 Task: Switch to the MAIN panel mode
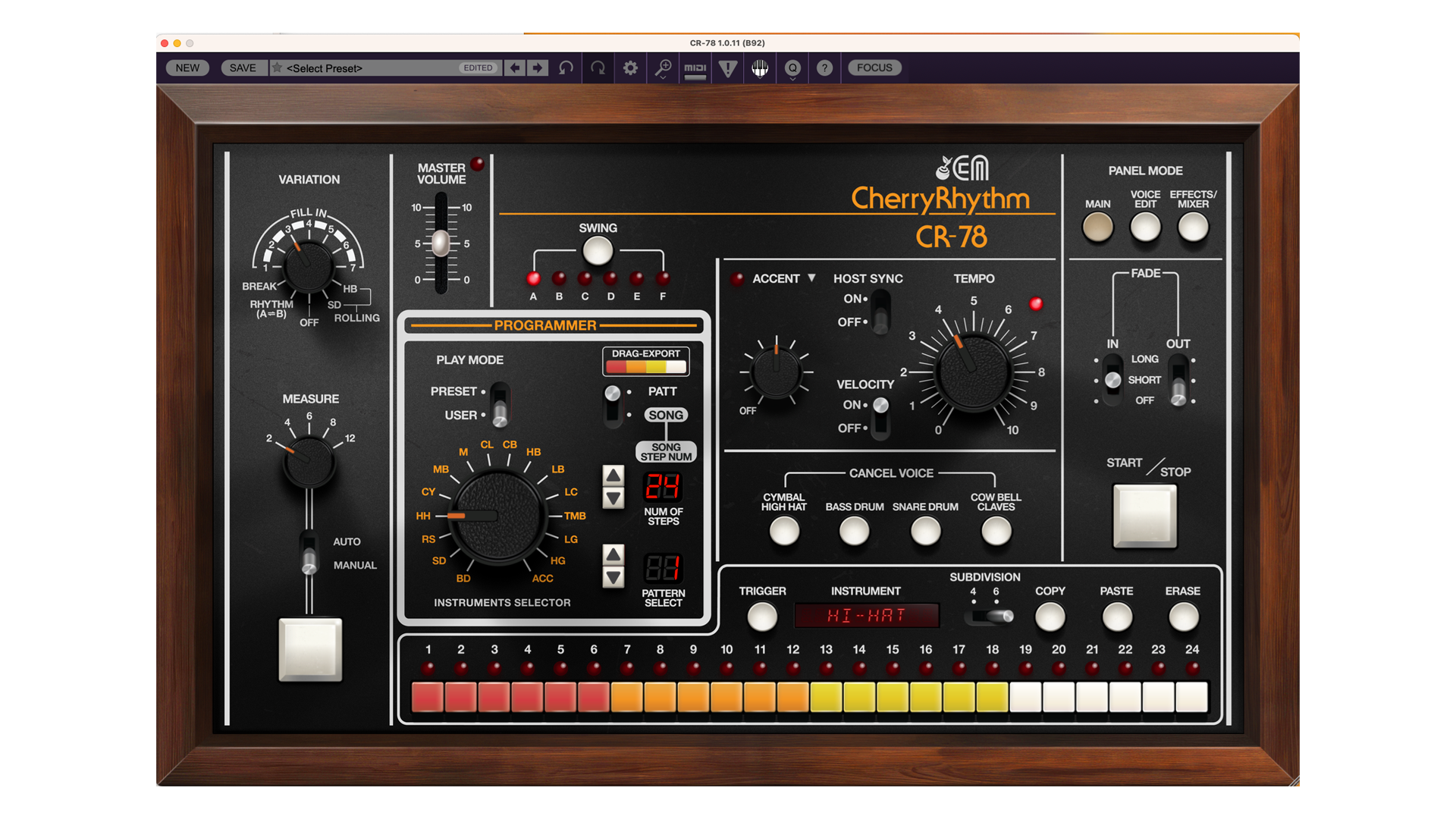coord(1097,227)
